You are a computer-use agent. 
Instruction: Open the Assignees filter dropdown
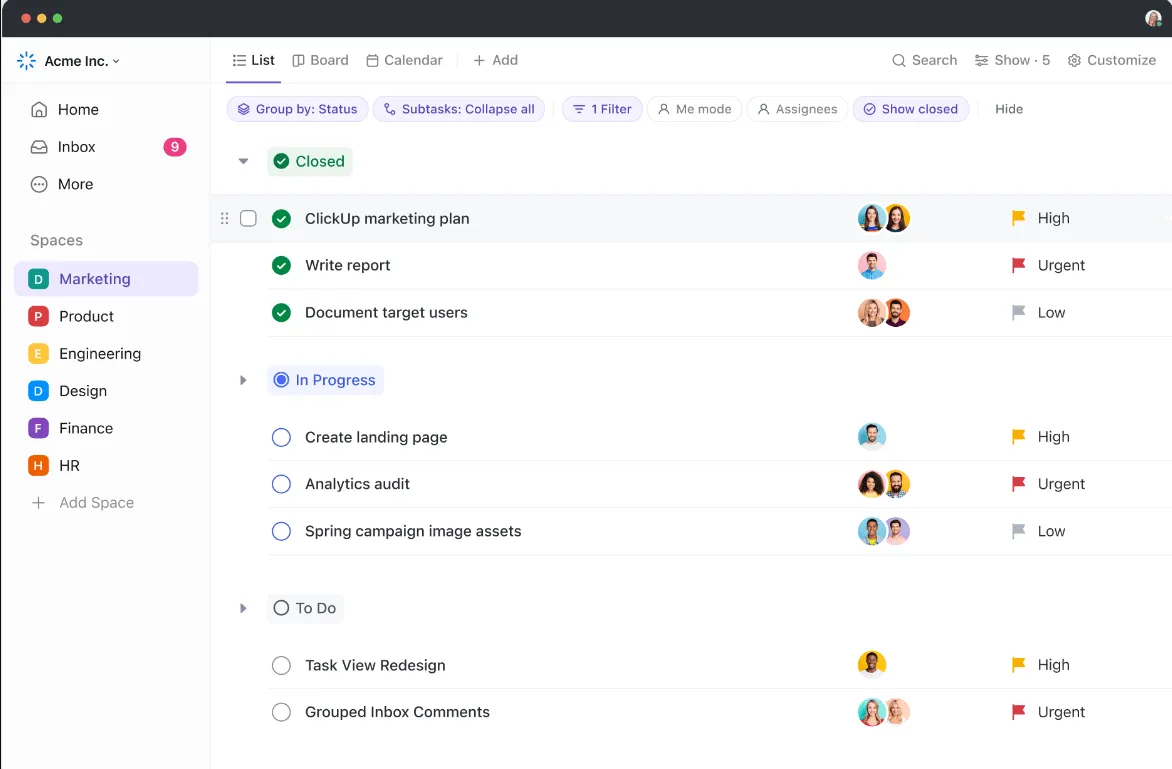[x=798, y=109]
